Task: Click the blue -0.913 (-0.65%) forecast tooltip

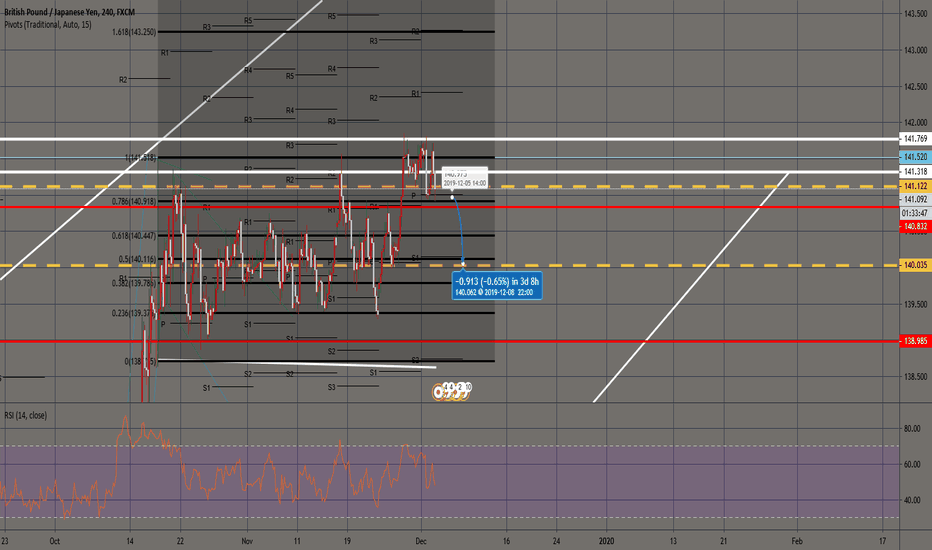Action: [497, 286]
